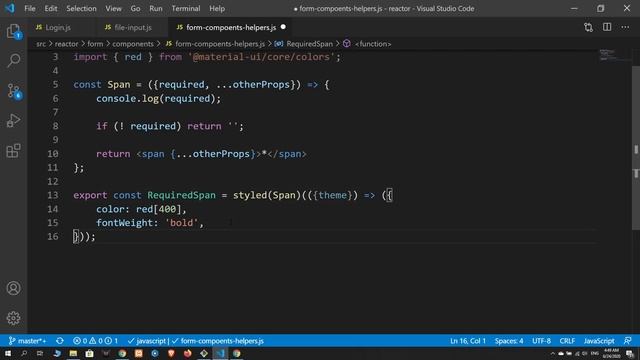This screenshot has width=640, height=360.
Task: Open the Help menu
Action: point(217,8)
